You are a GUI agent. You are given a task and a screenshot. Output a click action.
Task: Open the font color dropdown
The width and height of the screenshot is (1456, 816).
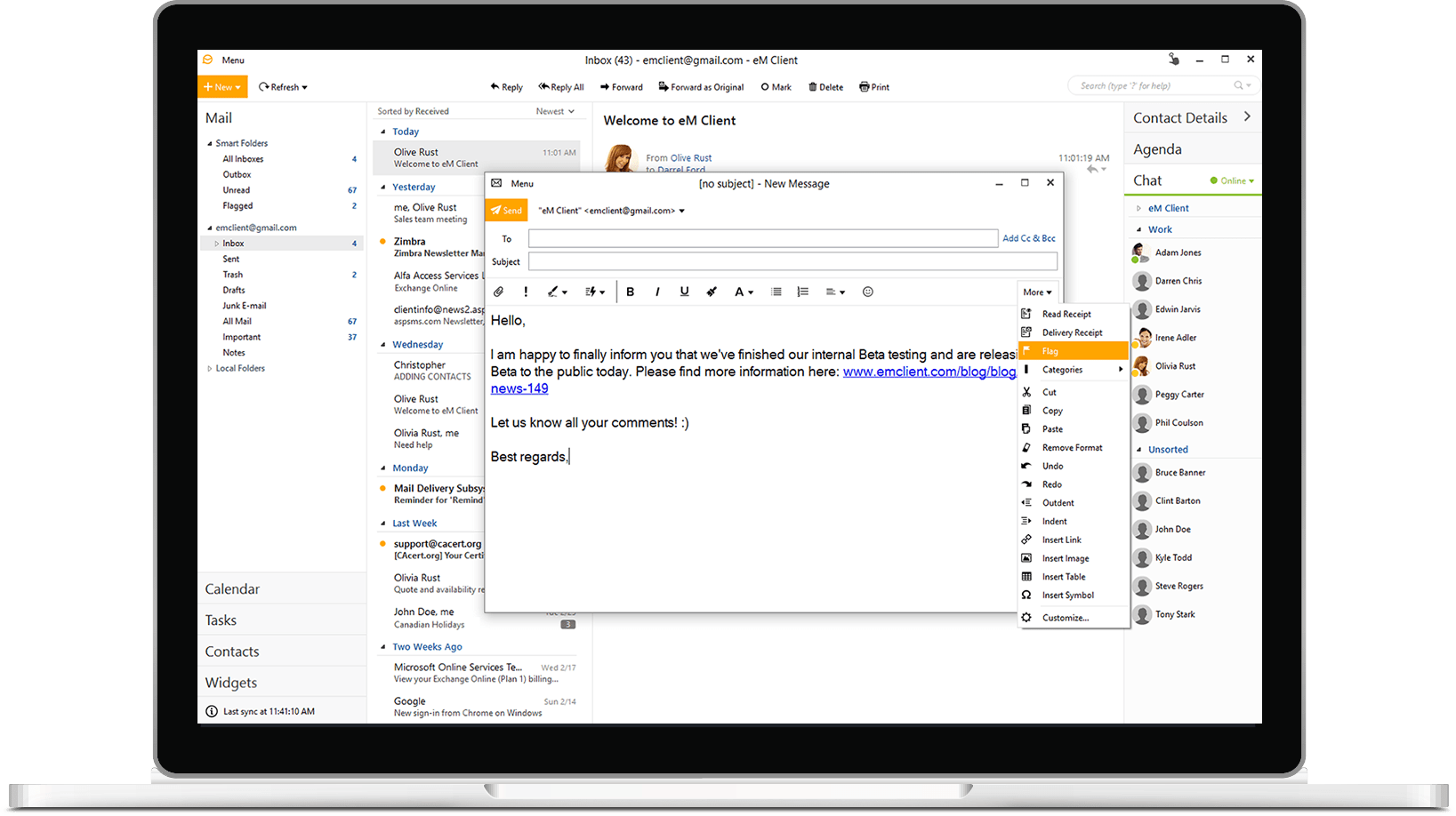click(x=744, y=292)
